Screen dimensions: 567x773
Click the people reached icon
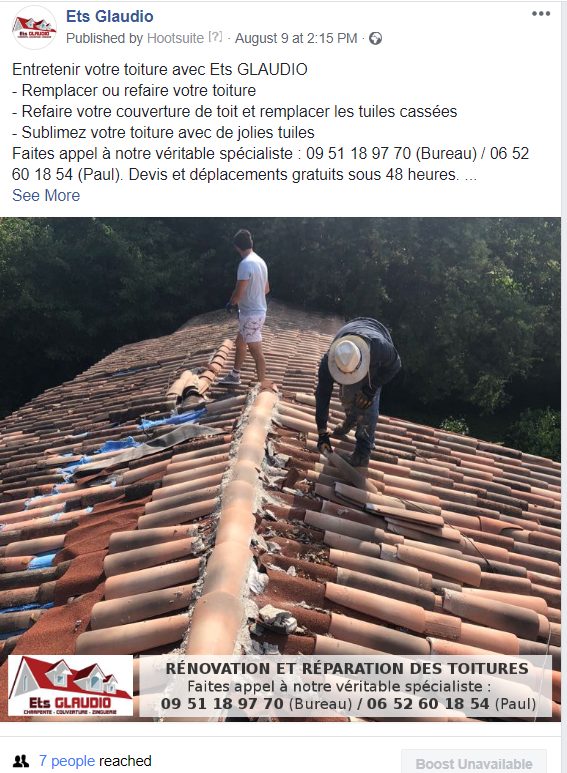point(21,761)
